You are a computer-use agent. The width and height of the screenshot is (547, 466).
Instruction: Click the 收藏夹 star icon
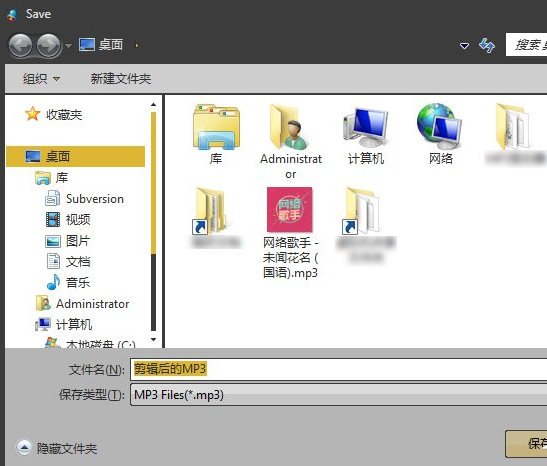pos(32,114)
